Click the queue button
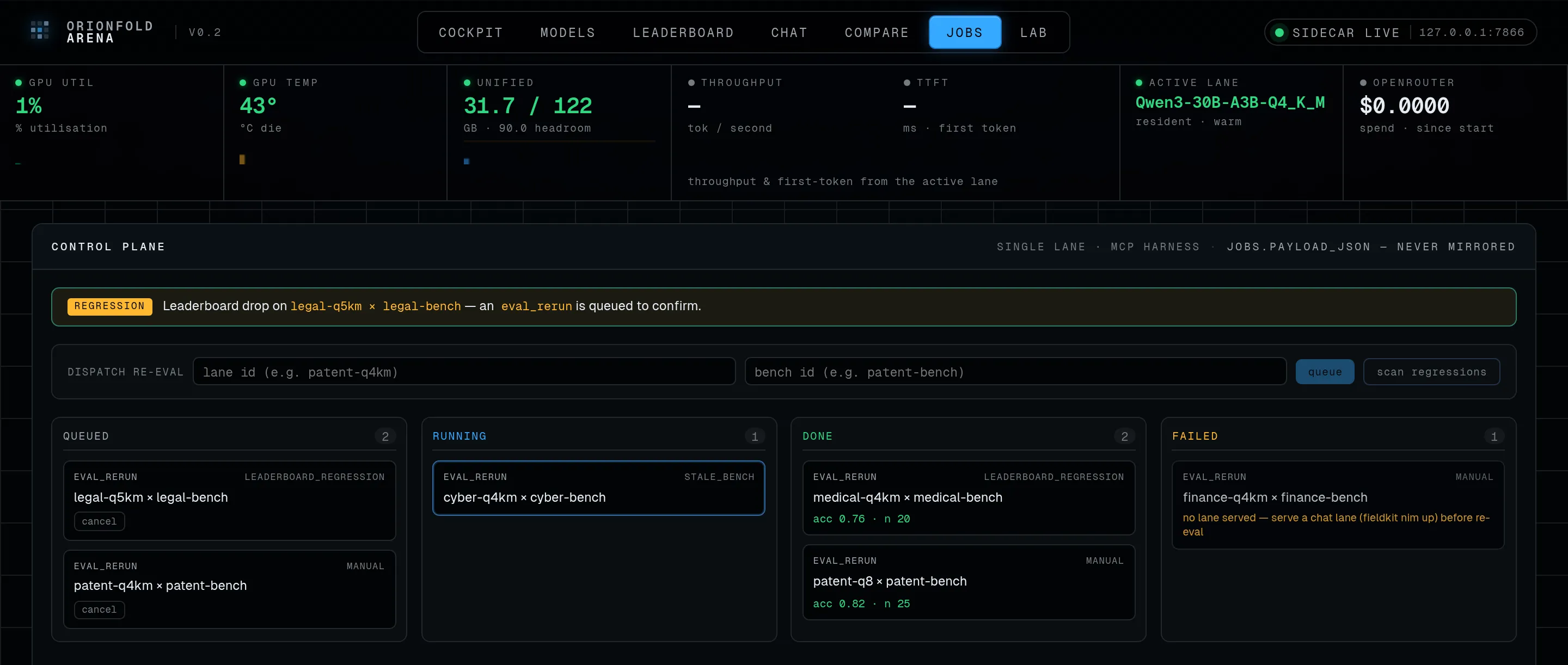This screenshot has height=665, width=1568. coord(1325,372)
